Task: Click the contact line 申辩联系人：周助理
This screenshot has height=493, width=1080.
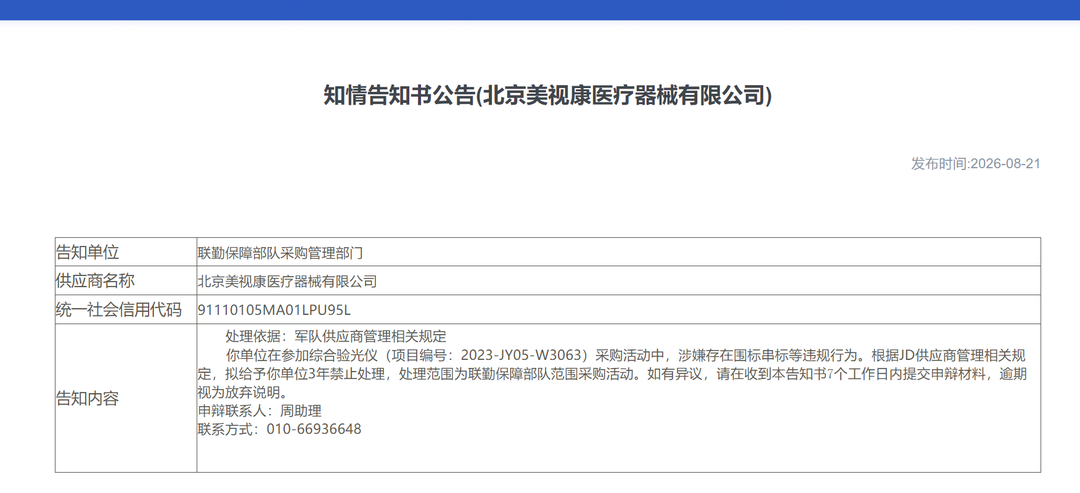Action: pyautogui.click(x=260, y=412)
